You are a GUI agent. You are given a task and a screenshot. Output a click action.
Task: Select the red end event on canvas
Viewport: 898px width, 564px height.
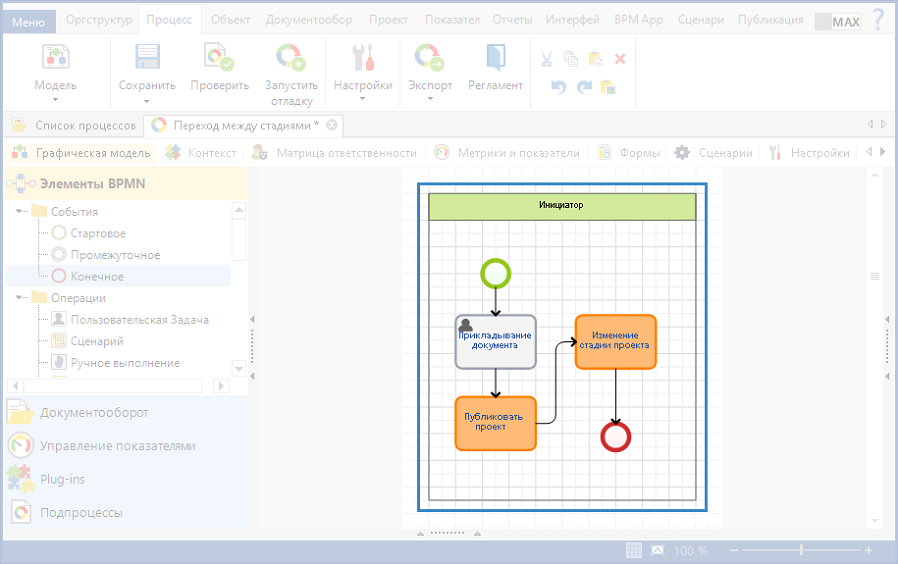coord(616,437)
